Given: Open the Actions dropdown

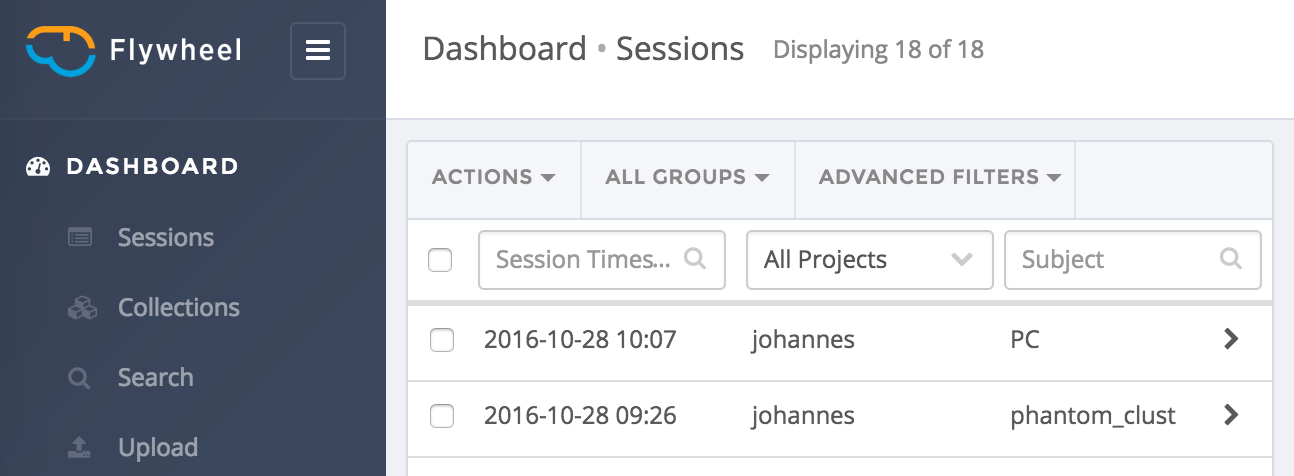Looking at the screenshot, I should (493, 178).
